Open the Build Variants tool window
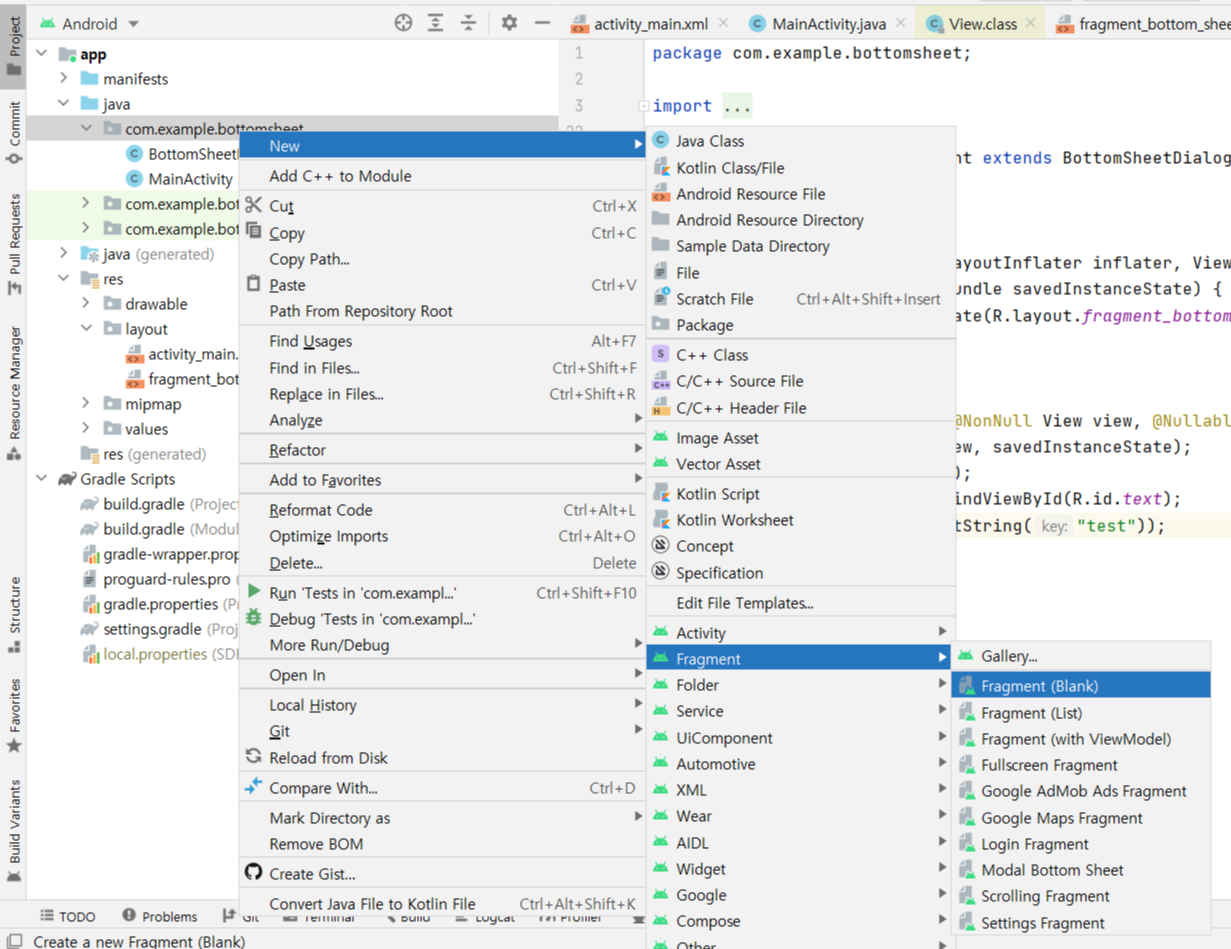 [14, 832]
